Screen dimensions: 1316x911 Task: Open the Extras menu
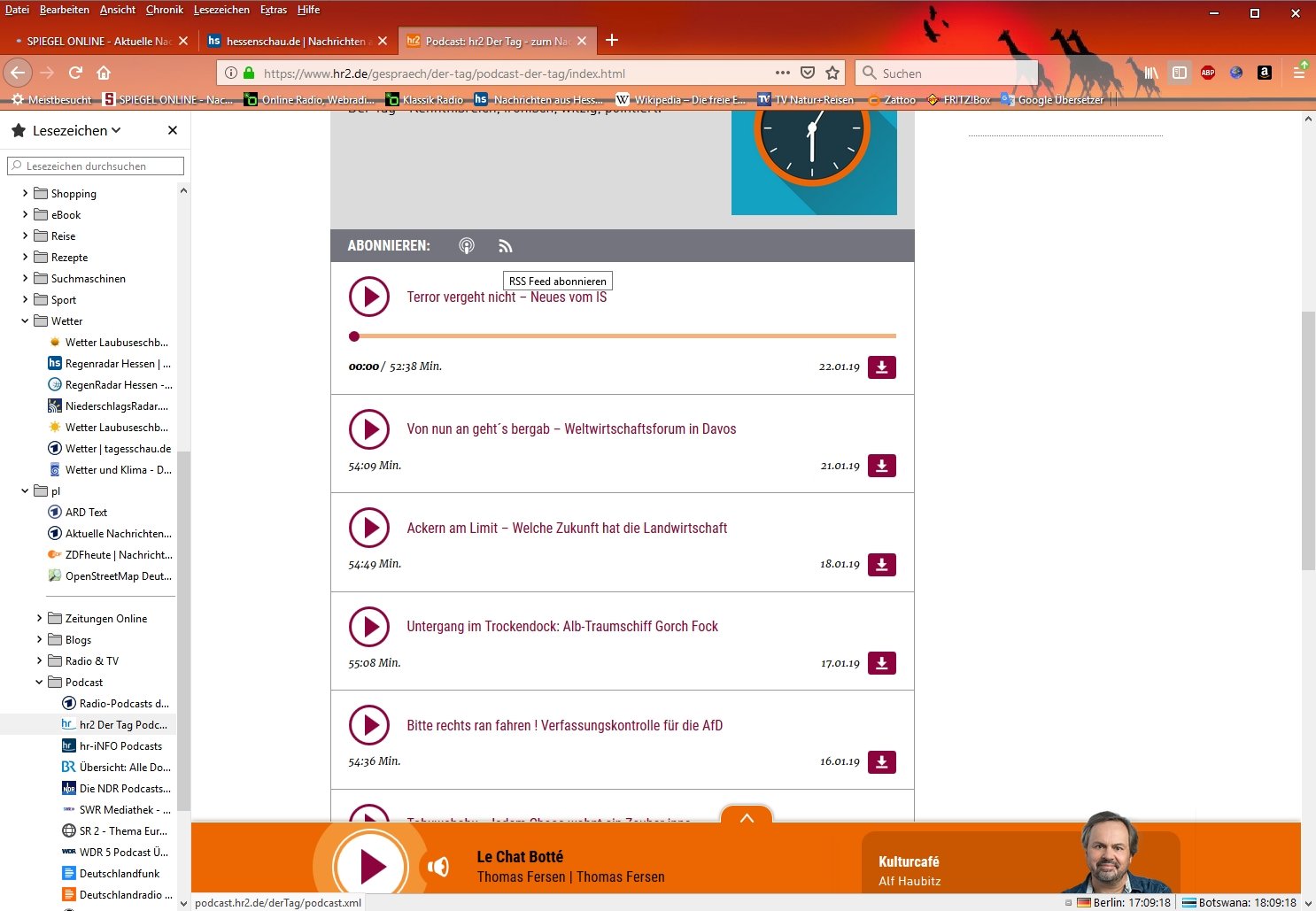click(274, 10)
